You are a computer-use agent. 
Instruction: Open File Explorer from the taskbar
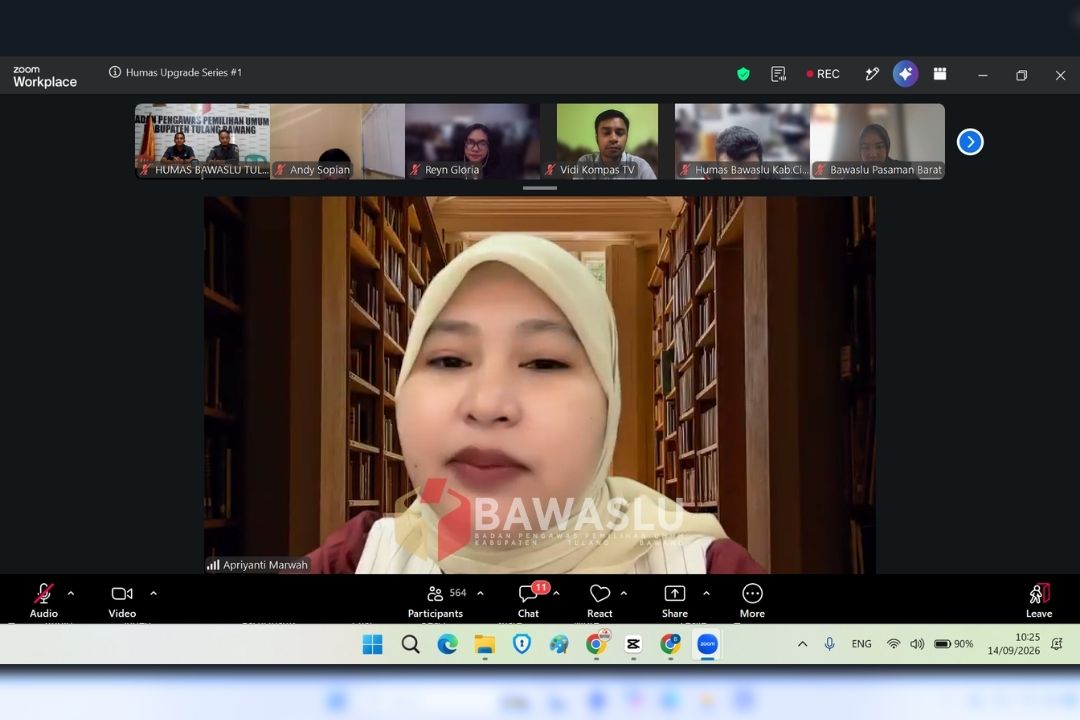click(485, 644)
